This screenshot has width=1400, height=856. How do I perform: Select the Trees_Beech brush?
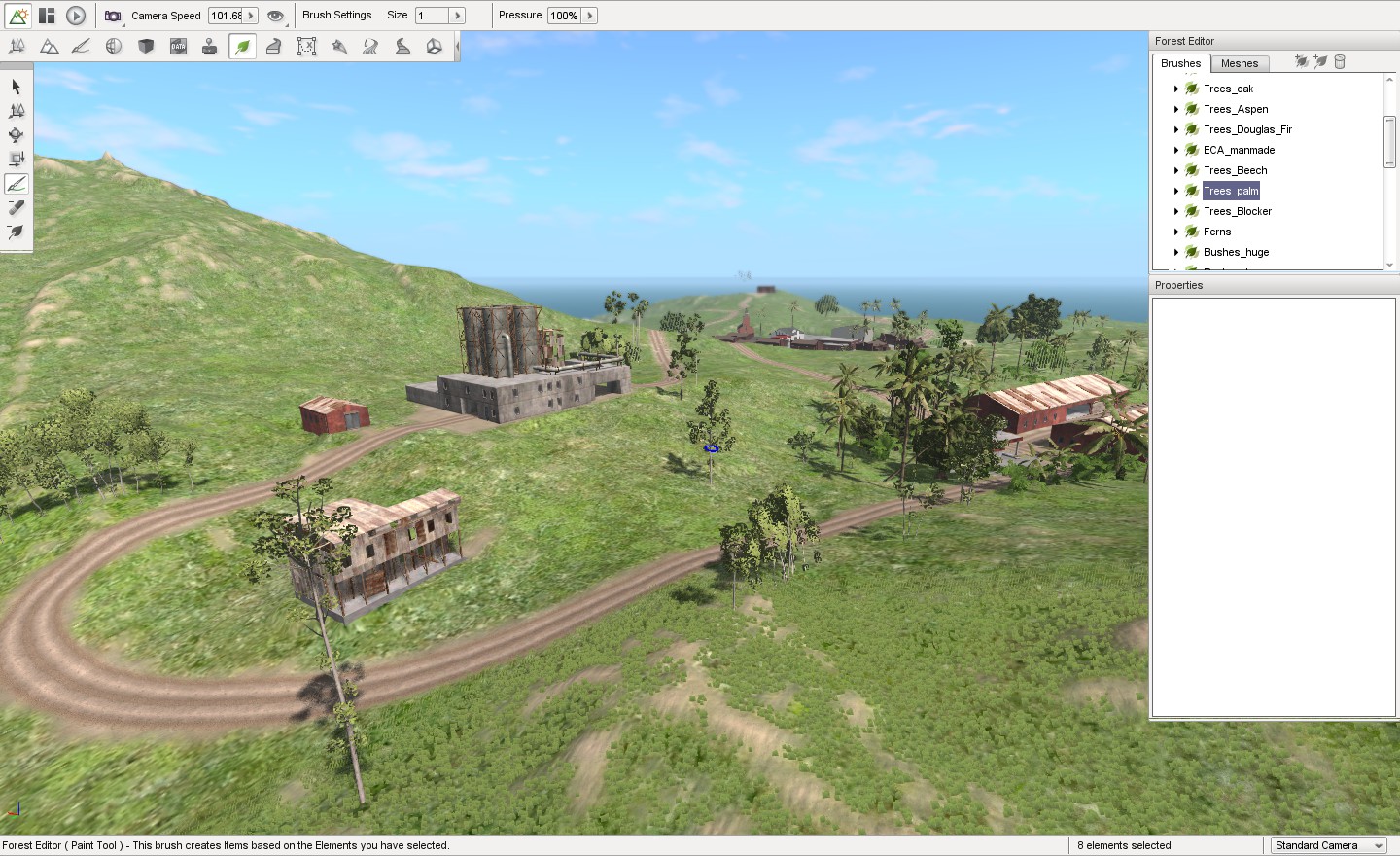[1235, 170]
